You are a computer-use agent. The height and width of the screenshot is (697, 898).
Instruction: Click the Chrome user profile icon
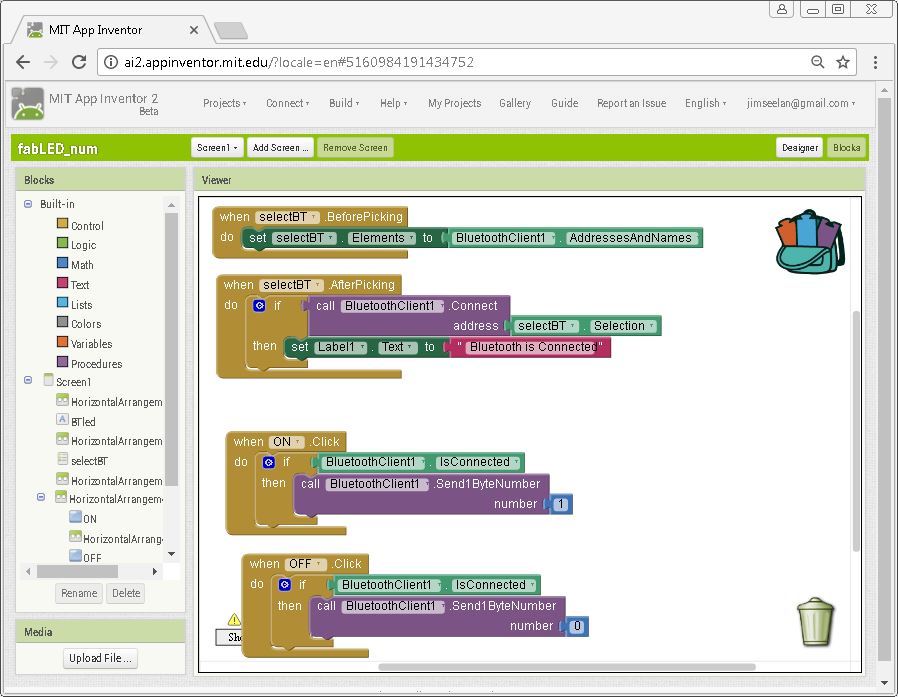(781, 9)
